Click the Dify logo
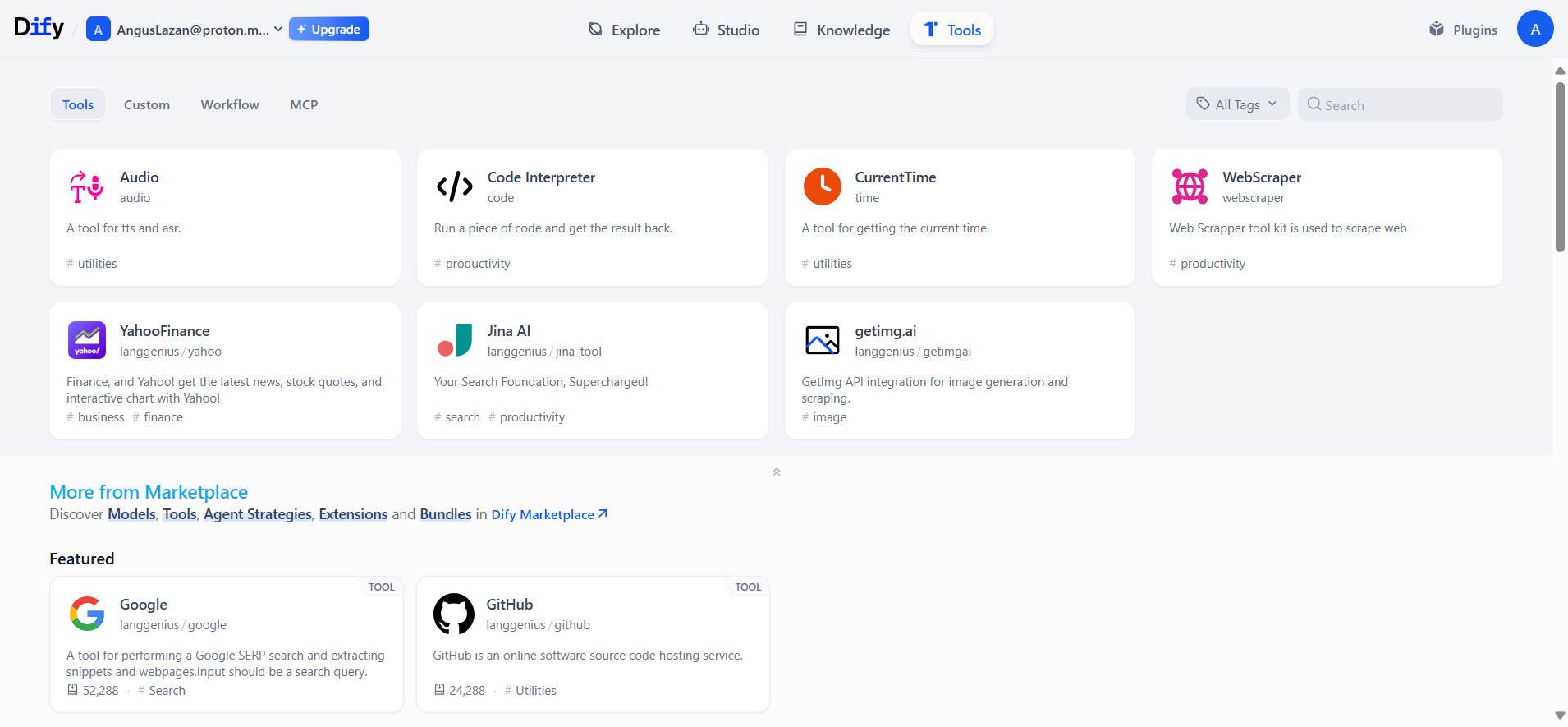The width and height of the screenshot is (1568, 727). pos(39,28)
